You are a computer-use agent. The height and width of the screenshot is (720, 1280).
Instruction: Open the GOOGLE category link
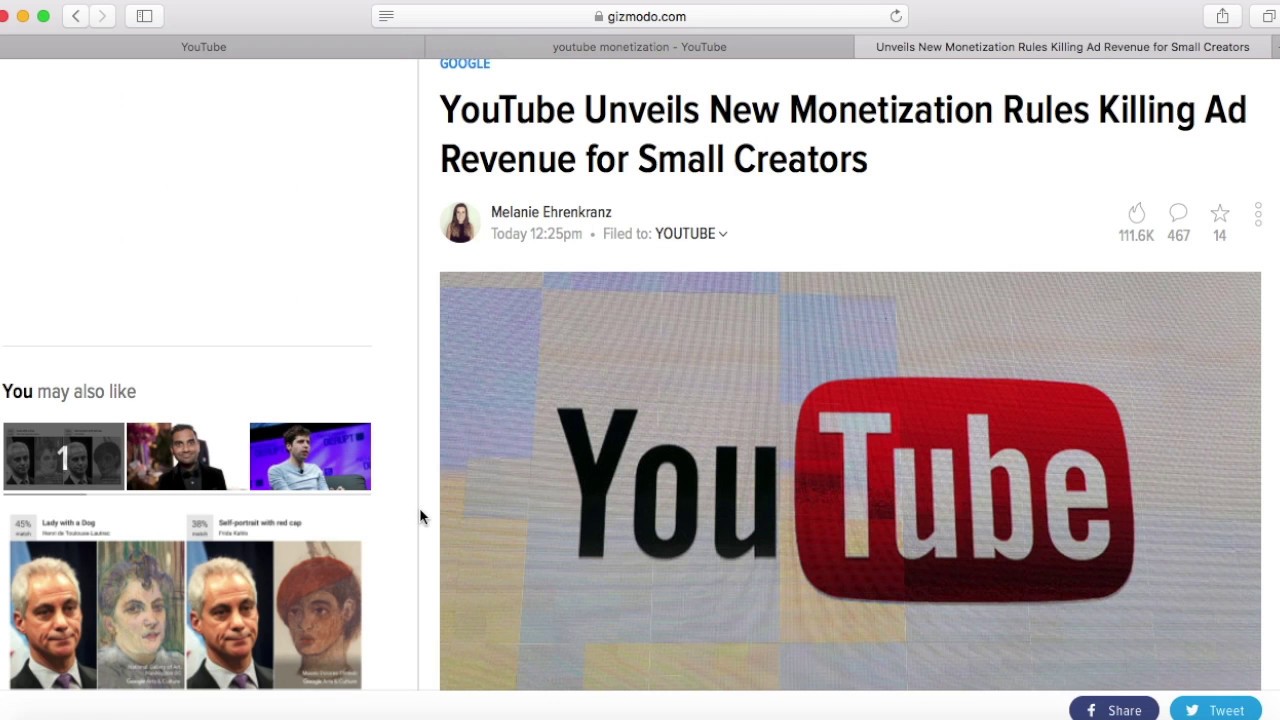[465, 64]
